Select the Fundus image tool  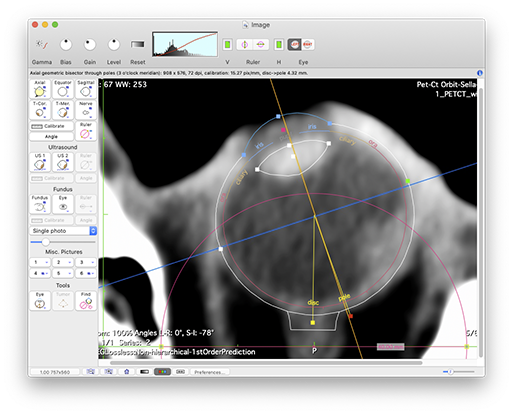coord(40,204)
